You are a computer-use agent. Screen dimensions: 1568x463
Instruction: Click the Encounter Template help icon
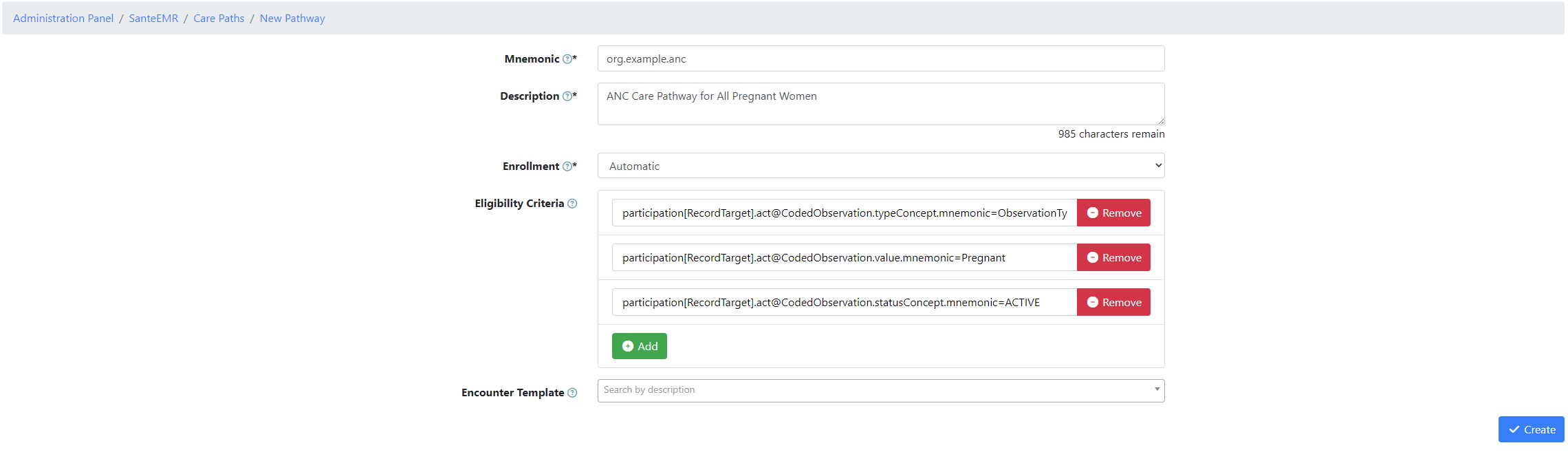click(572, 393)
